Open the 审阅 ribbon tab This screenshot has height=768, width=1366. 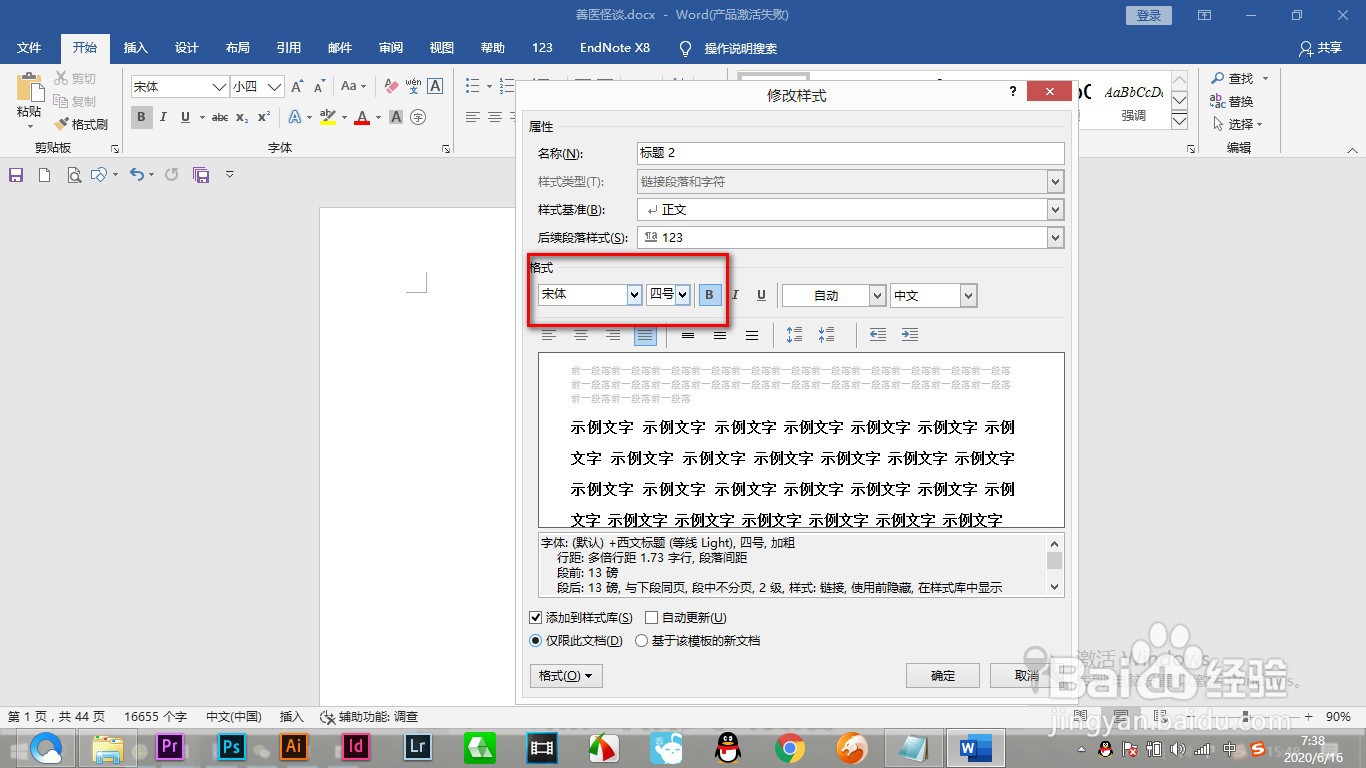tap(390, 47)
